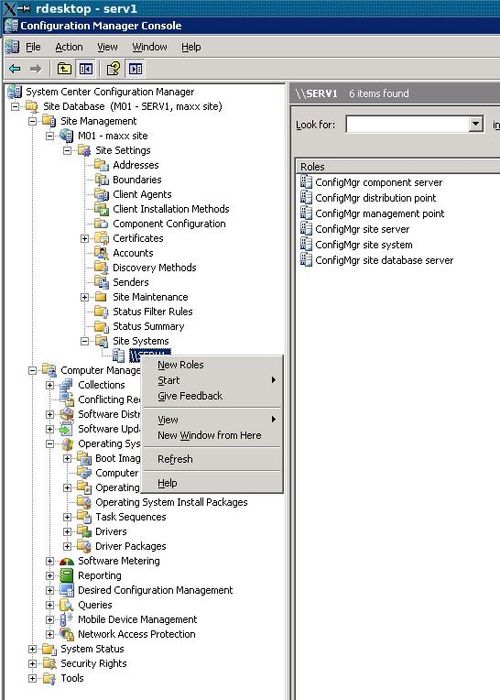
Task: Click the Desired Configuration Management icon
Action: [67, 590]
